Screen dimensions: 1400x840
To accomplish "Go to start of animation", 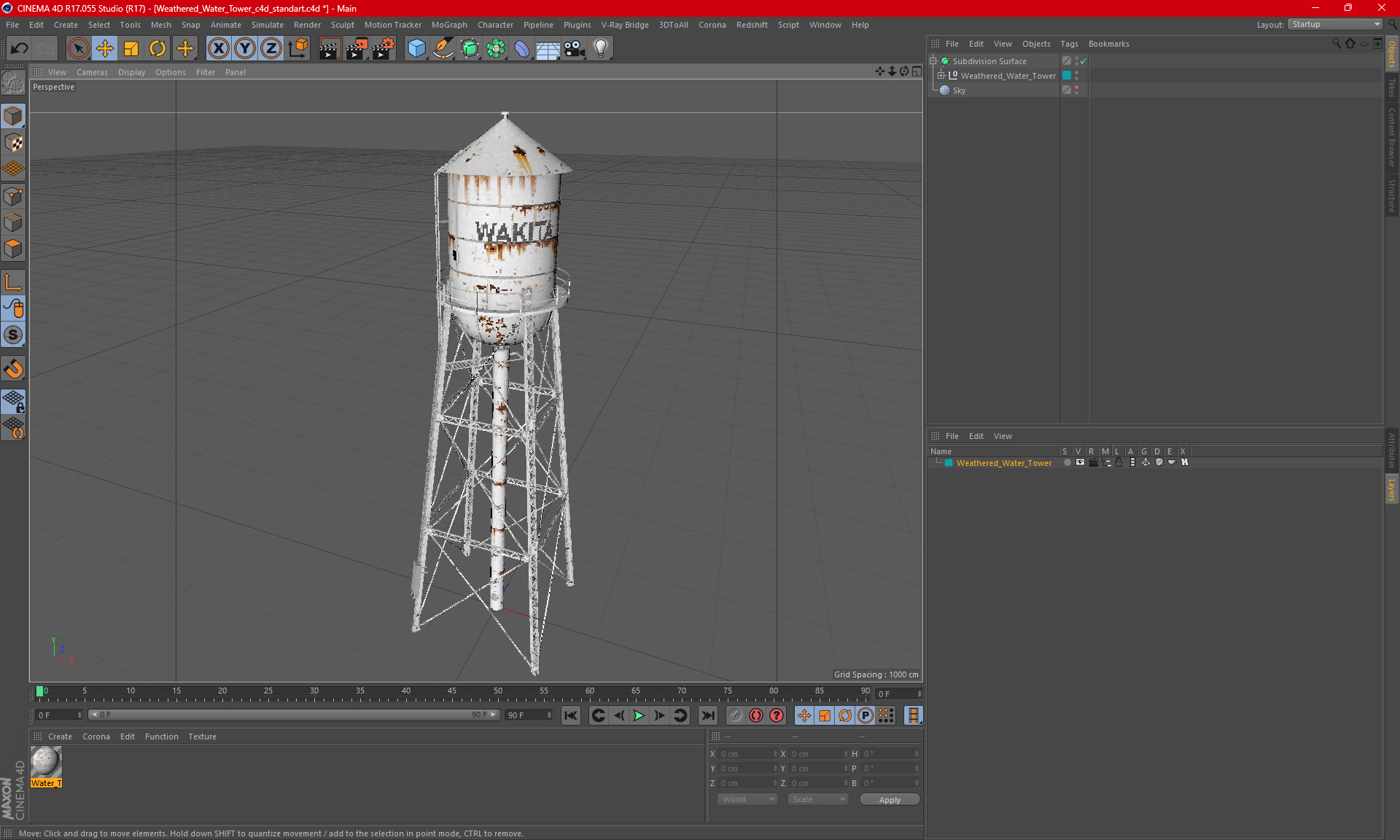I will [x=571, y=715].
